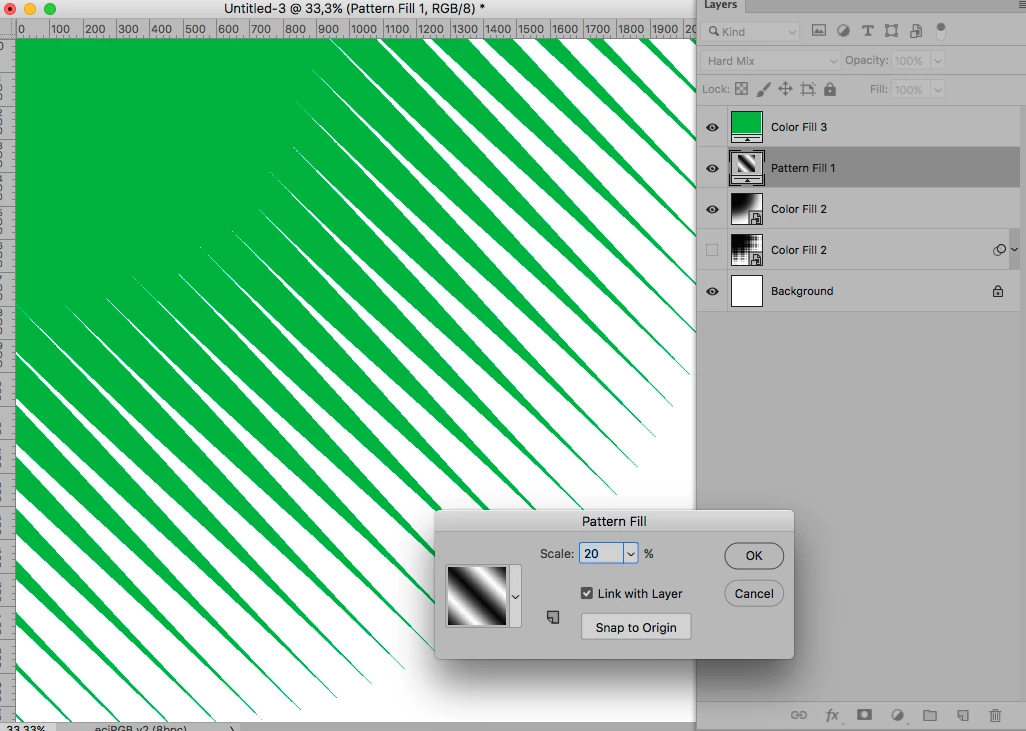This screenshot has width=1026, height=731.
Task: Click the link layers chain icon
Action: click(798, 715)
